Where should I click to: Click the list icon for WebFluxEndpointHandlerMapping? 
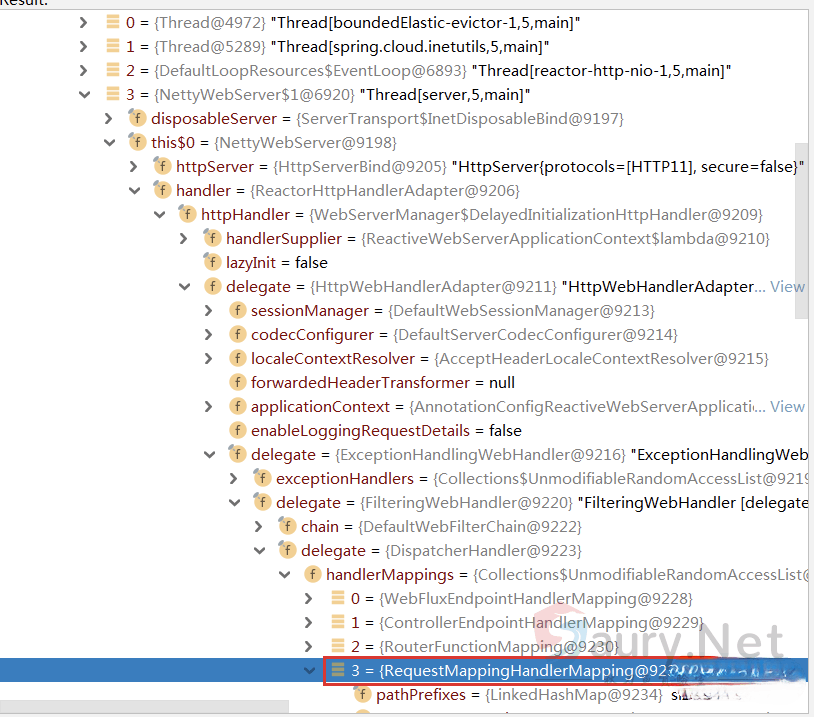[x=337, y=599]
